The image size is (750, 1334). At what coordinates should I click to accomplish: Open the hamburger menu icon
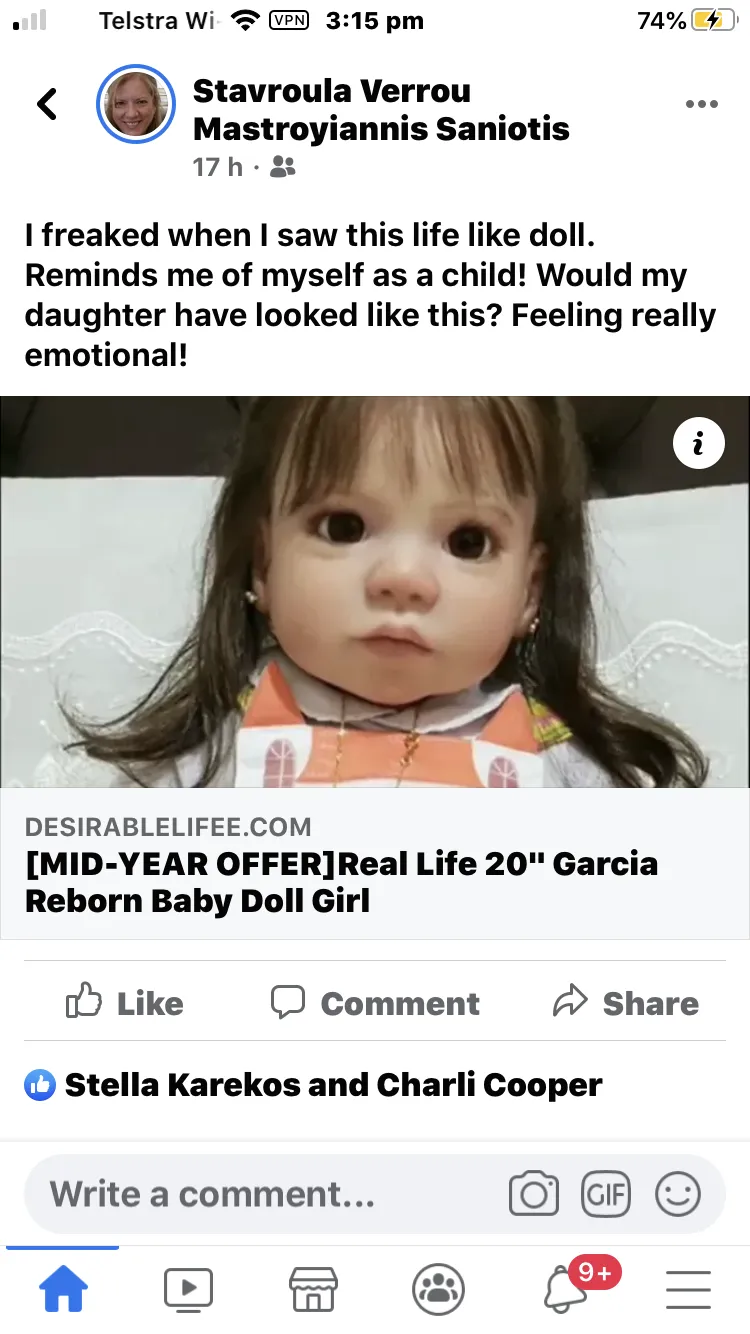pos(688,1289)
